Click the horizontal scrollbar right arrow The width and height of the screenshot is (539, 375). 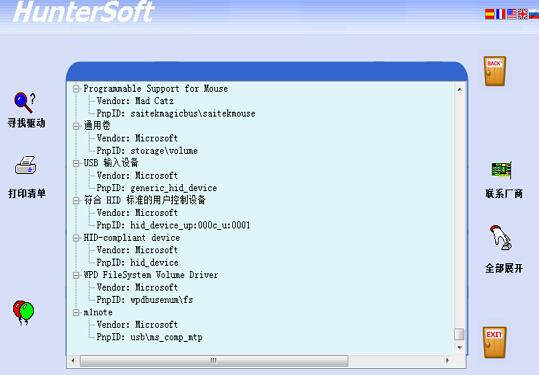pyautogui.click(x=447, y=361)
